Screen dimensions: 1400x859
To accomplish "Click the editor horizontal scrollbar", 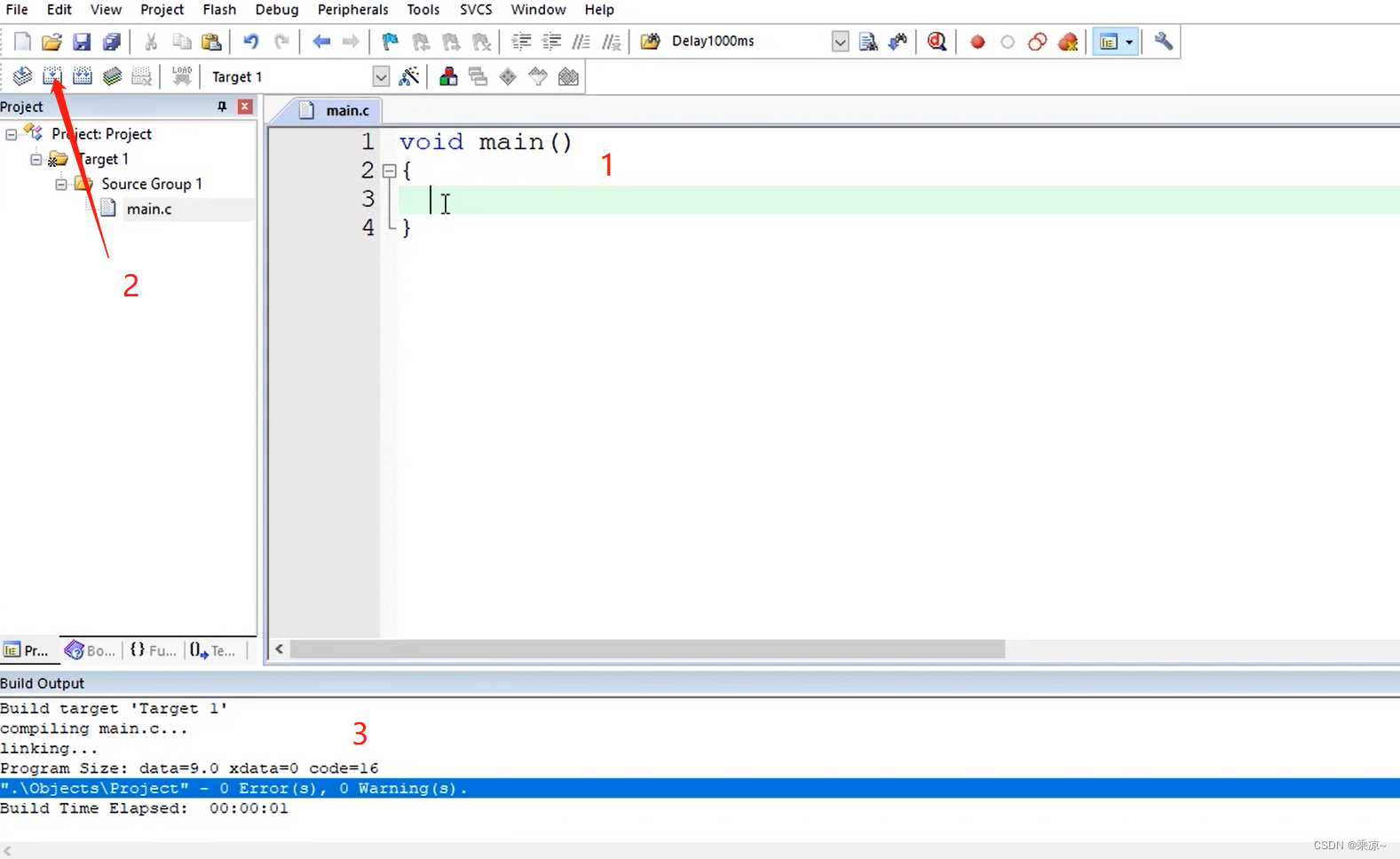I will [x=647, y=650].
